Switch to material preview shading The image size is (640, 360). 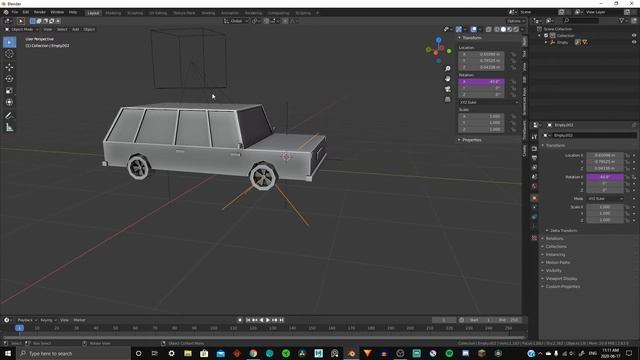[x=510, y=29]
